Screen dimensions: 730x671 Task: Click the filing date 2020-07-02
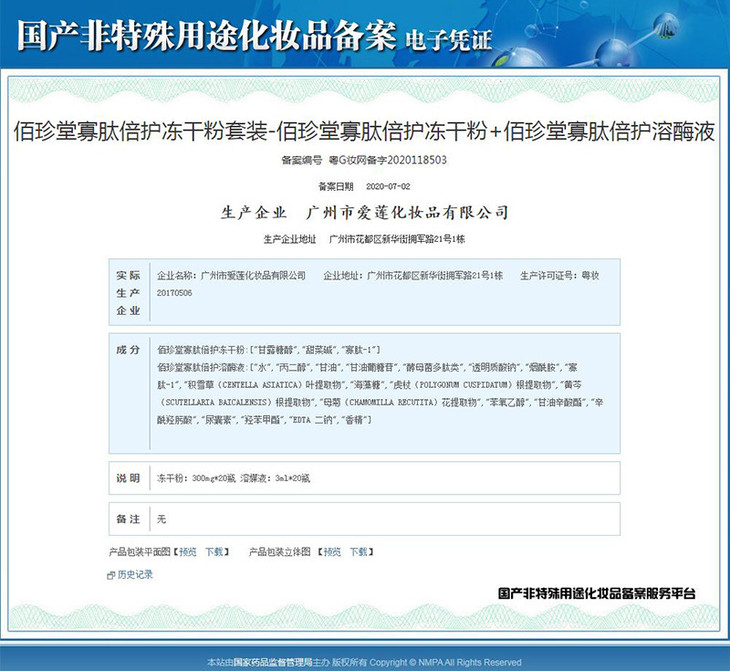388,187
